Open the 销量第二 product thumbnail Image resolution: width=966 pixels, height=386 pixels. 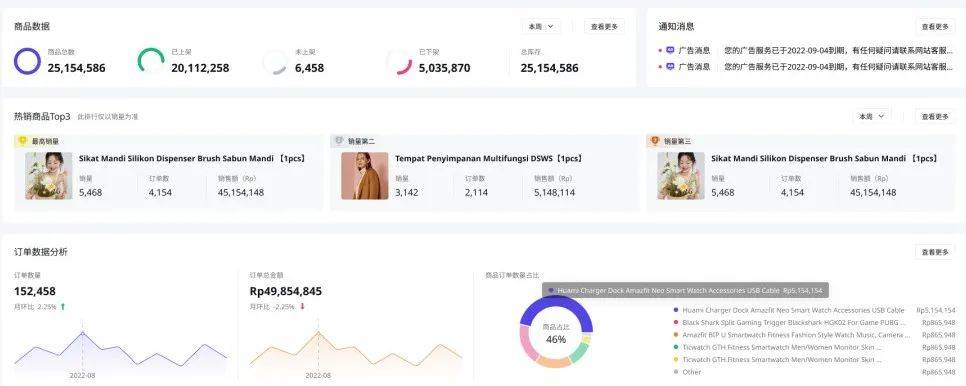point(365,176)
